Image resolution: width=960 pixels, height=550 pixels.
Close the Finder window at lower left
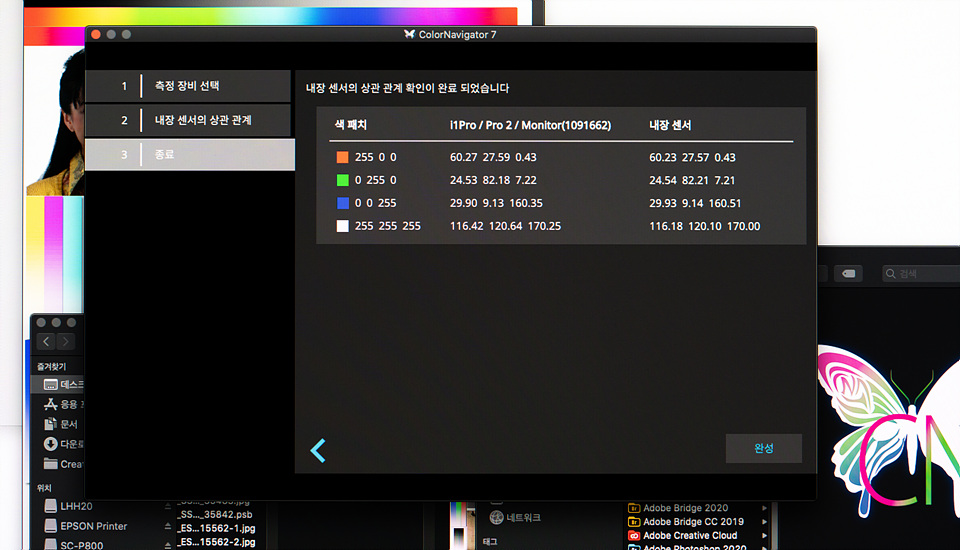tap(41, 323)
